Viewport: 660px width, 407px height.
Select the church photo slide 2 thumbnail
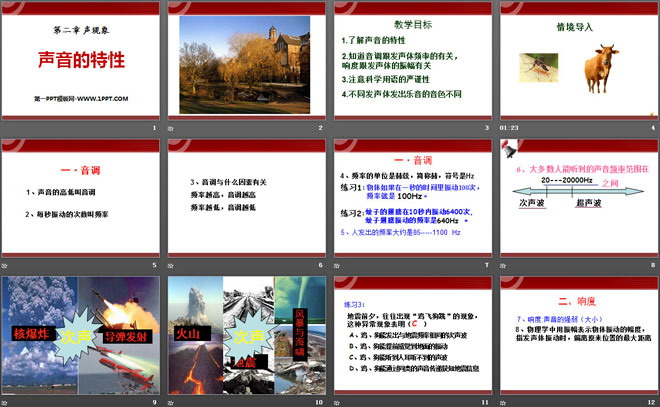pos(247,61)
